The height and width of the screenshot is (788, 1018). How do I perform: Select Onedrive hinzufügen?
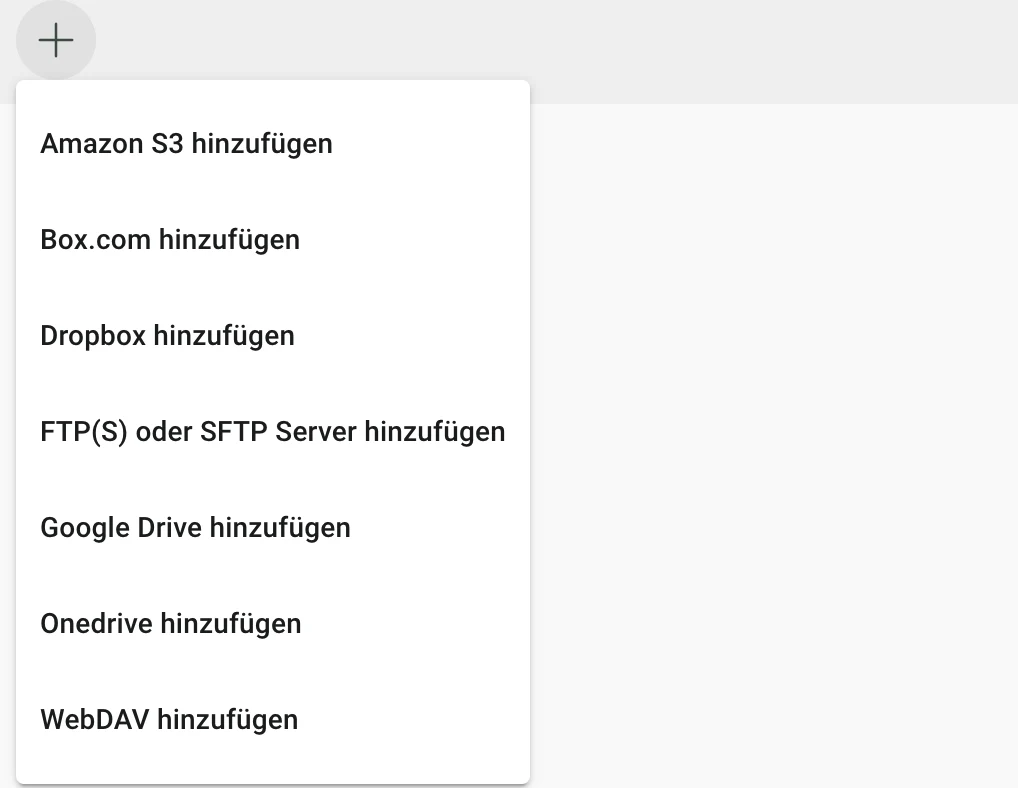click(273, 624)
